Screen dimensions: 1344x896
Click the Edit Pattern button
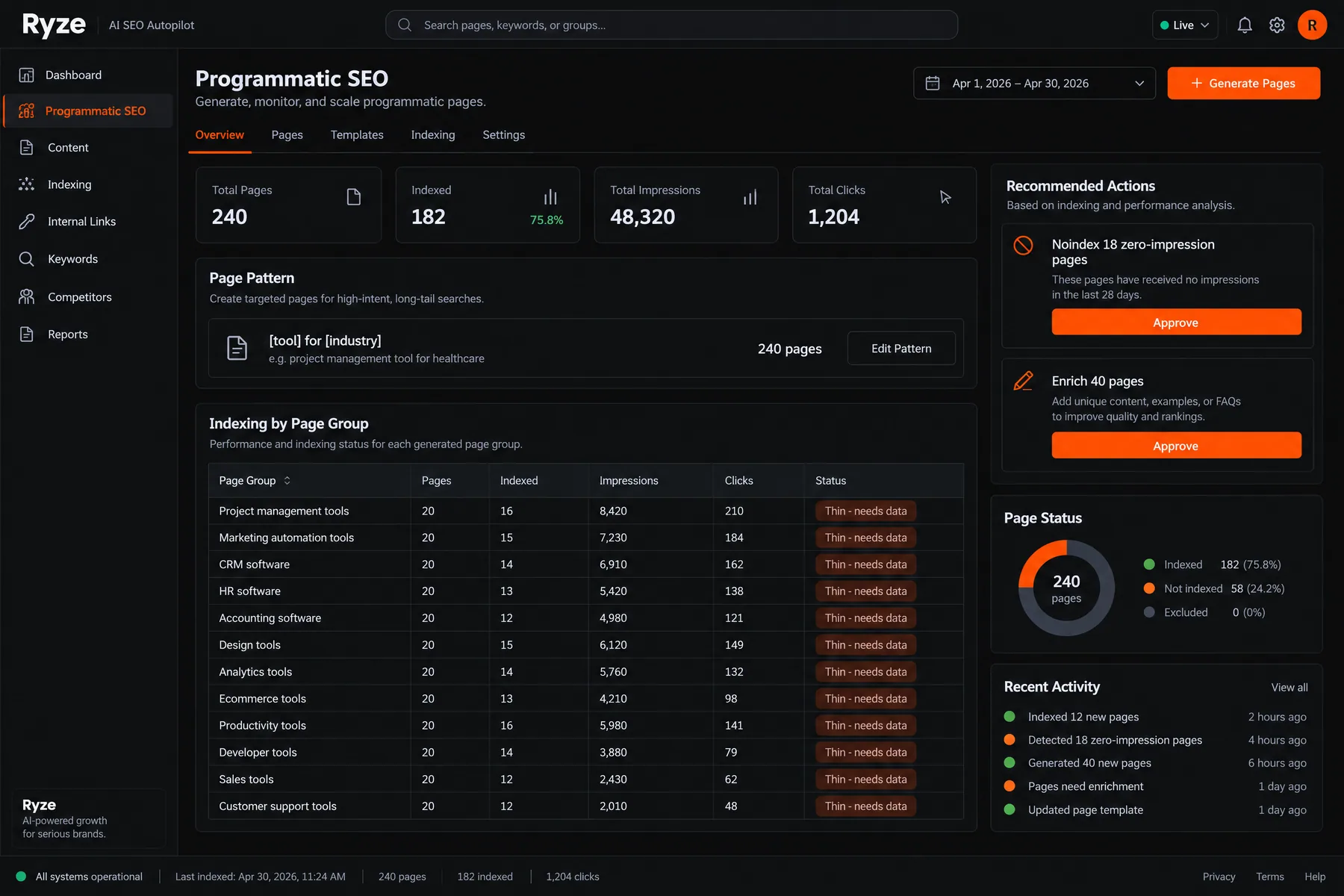click(x=901, y=349)
